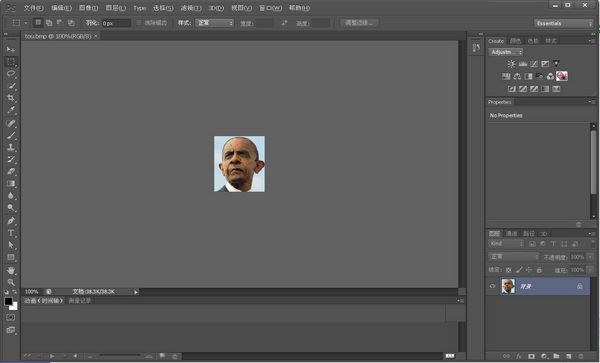
Task: Select the Lasso tool
Action: [x=11, y=73]
